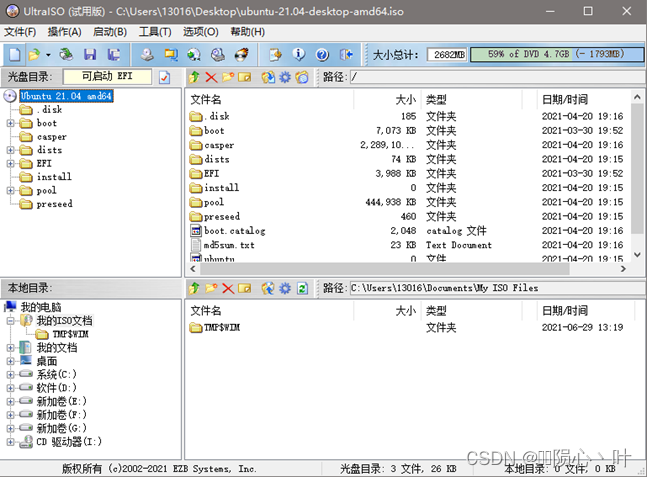The height and width of the screenshot is (477, 647).
Task: Select the Ubuntu 21.04 amd64 root node
Action: click(x=66, y=96)
